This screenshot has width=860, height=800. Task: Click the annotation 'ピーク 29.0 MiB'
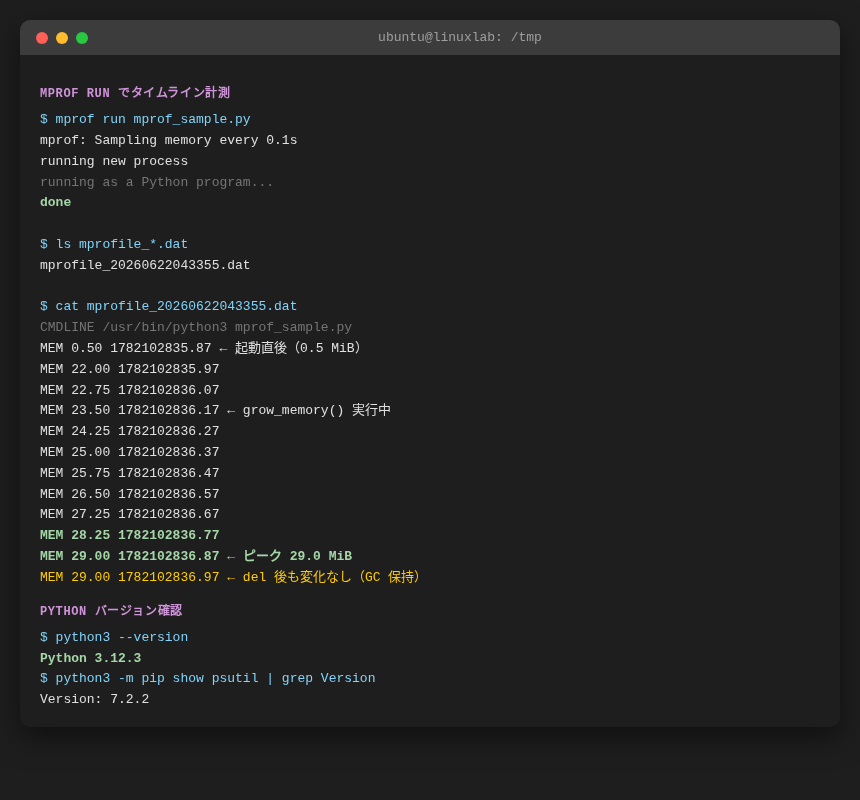tap(297, 556)
